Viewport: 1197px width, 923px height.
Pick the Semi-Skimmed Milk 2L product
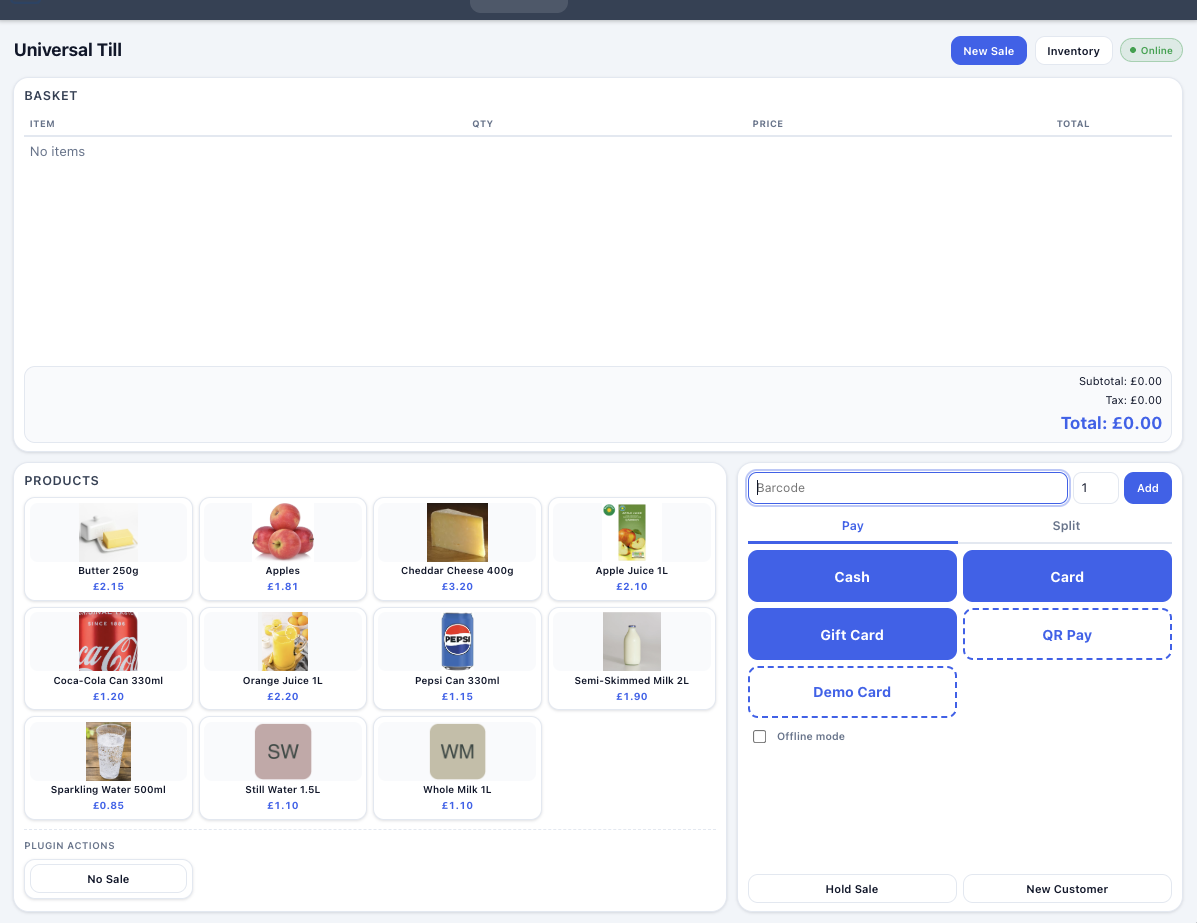tap(631, 658)
